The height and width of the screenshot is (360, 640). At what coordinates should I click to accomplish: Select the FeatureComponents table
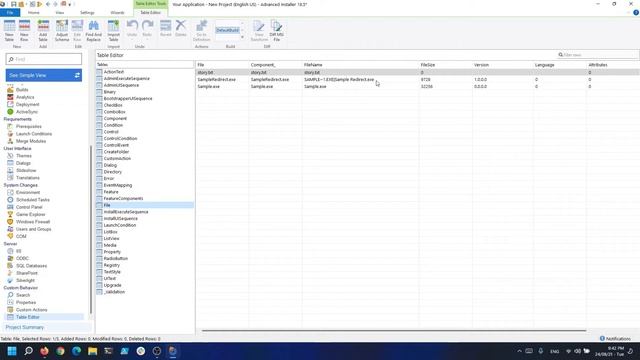pos(123,199)
